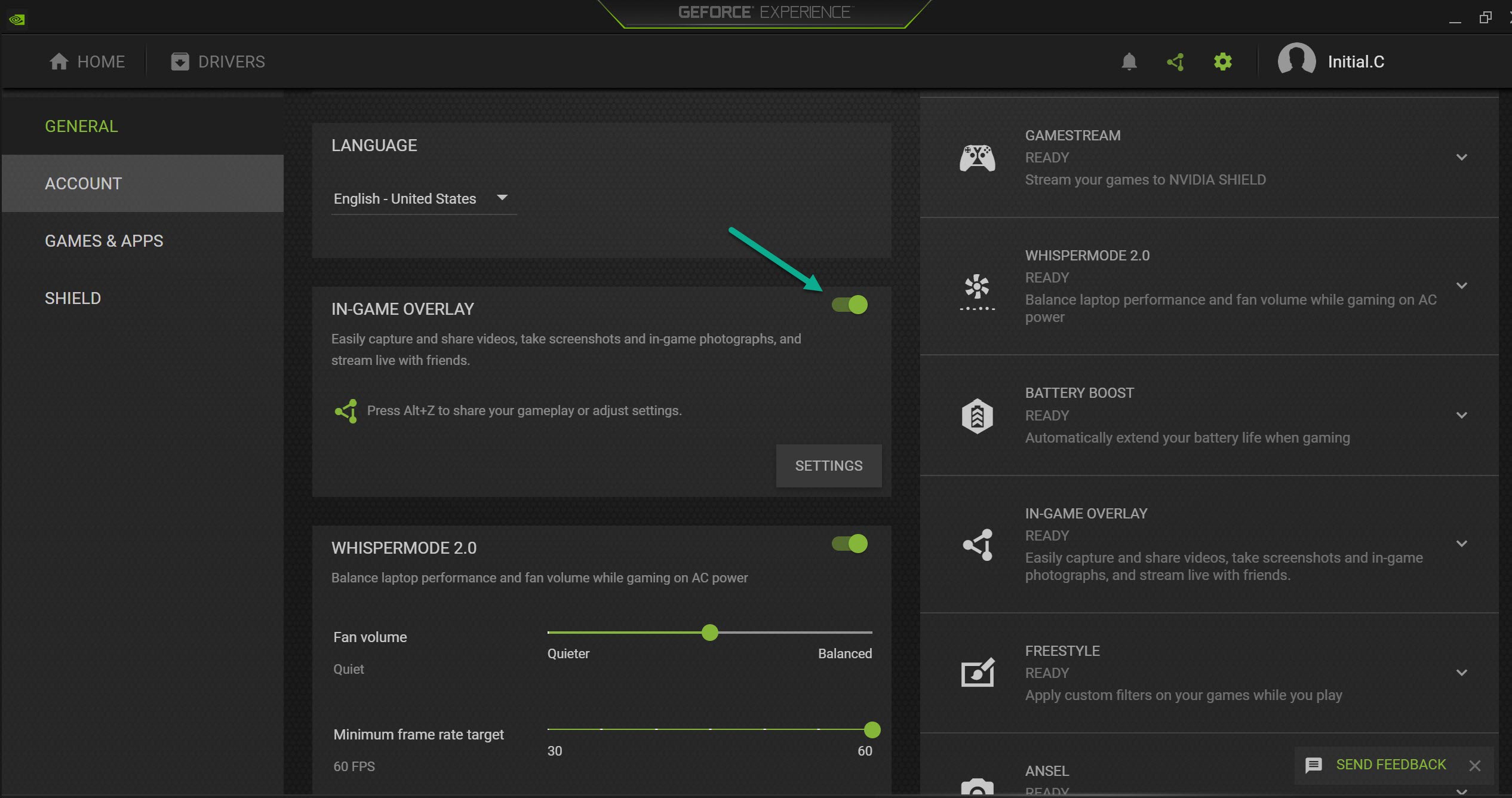Go to the HOME tab

coord(87,62)
